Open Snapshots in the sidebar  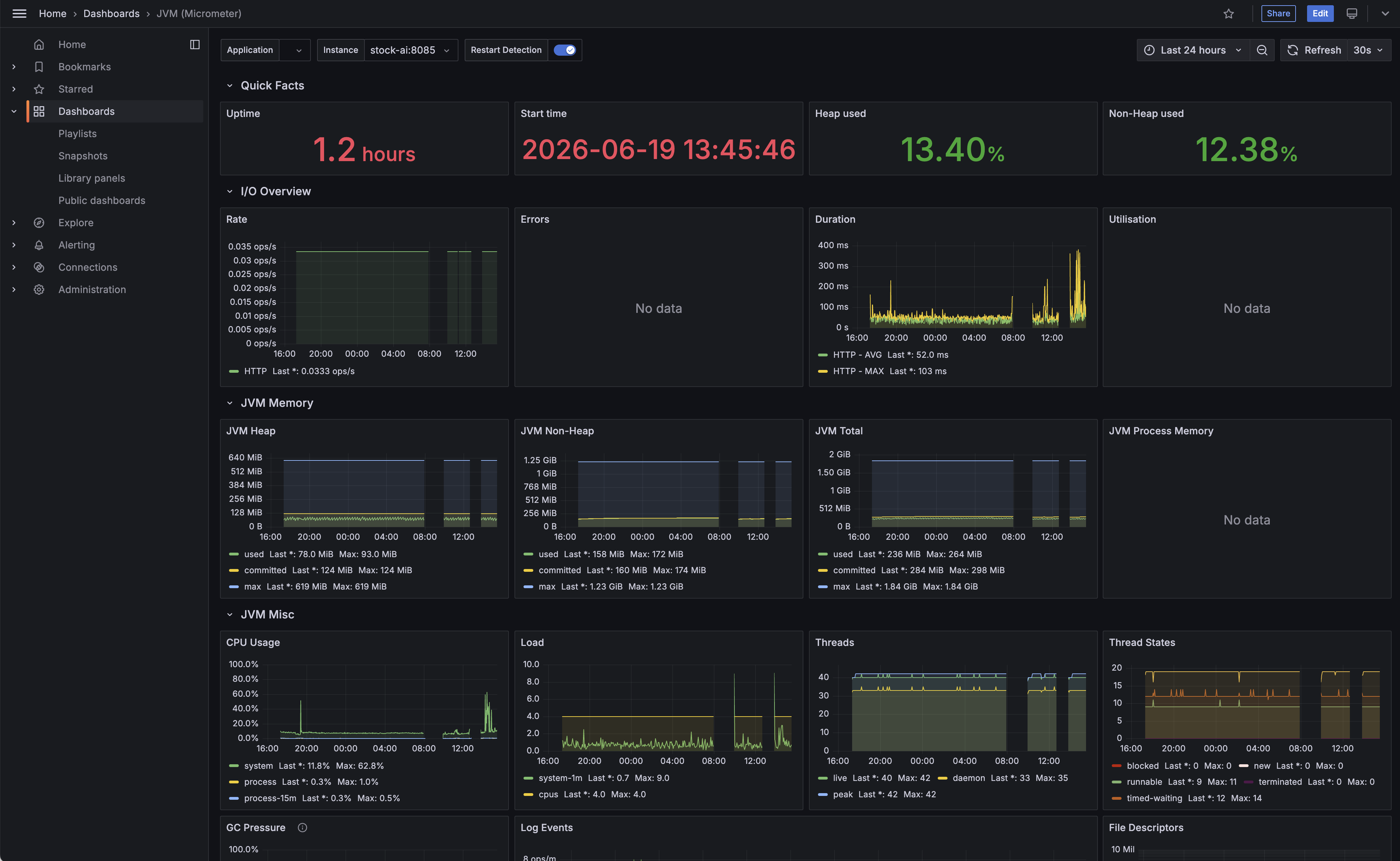pos(82,156)
